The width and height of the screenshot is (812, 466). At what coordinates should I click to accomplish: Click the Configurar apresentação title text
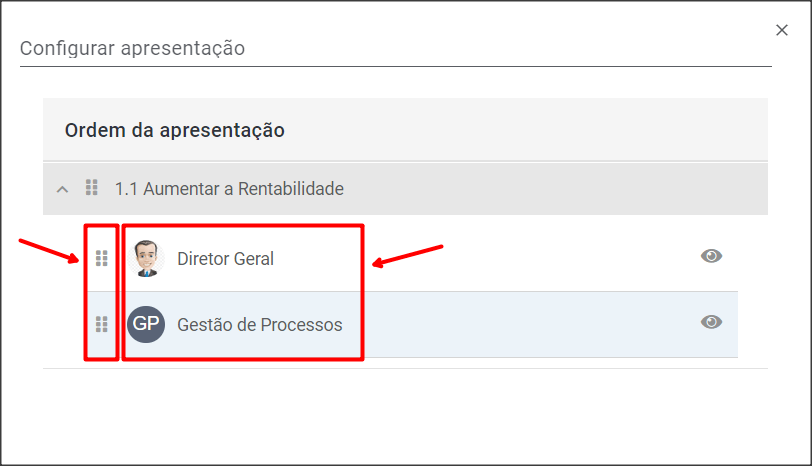(133, 48)
